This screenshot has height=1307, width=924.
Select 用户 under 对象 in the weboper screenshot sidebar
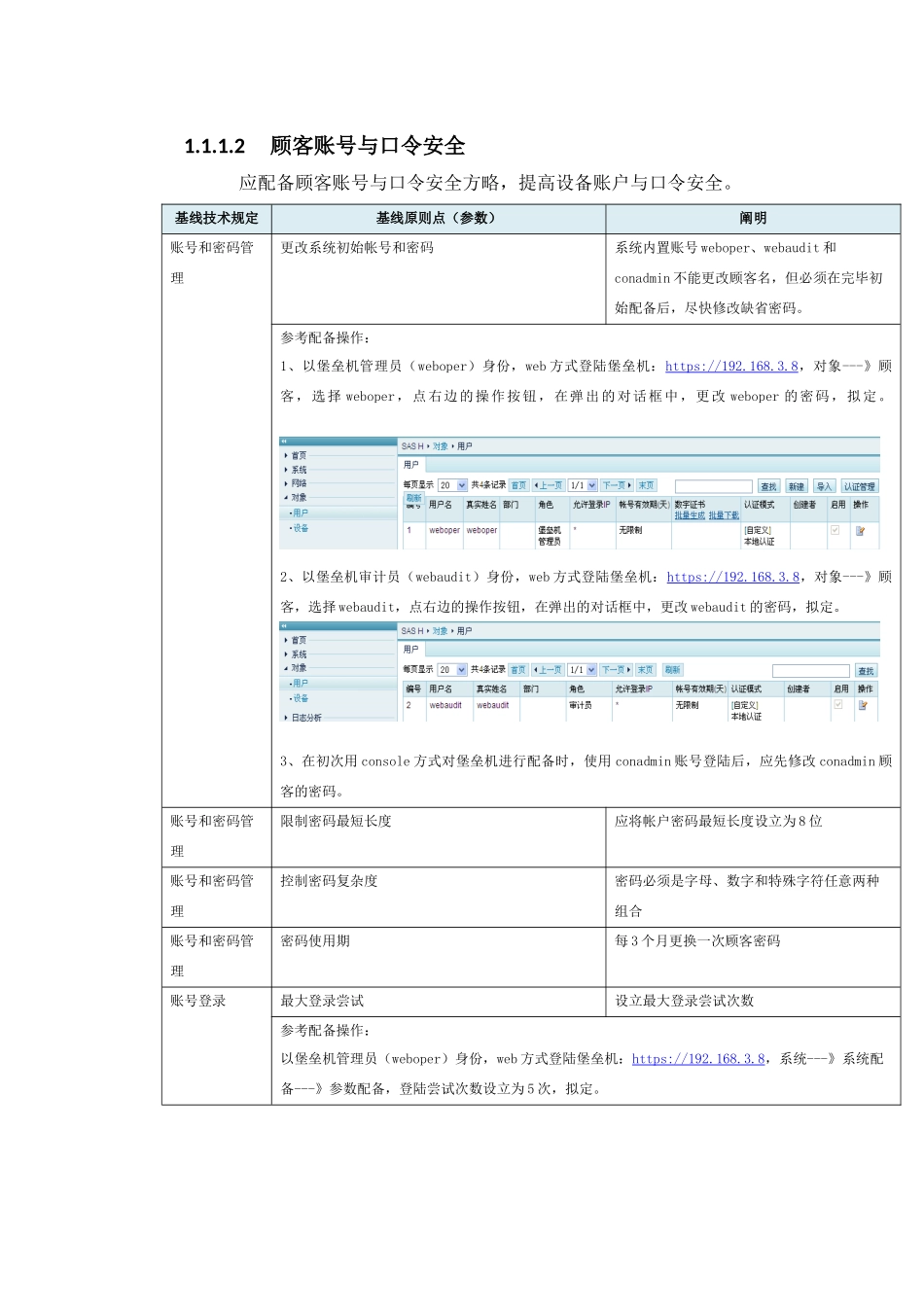click(300, 512)
